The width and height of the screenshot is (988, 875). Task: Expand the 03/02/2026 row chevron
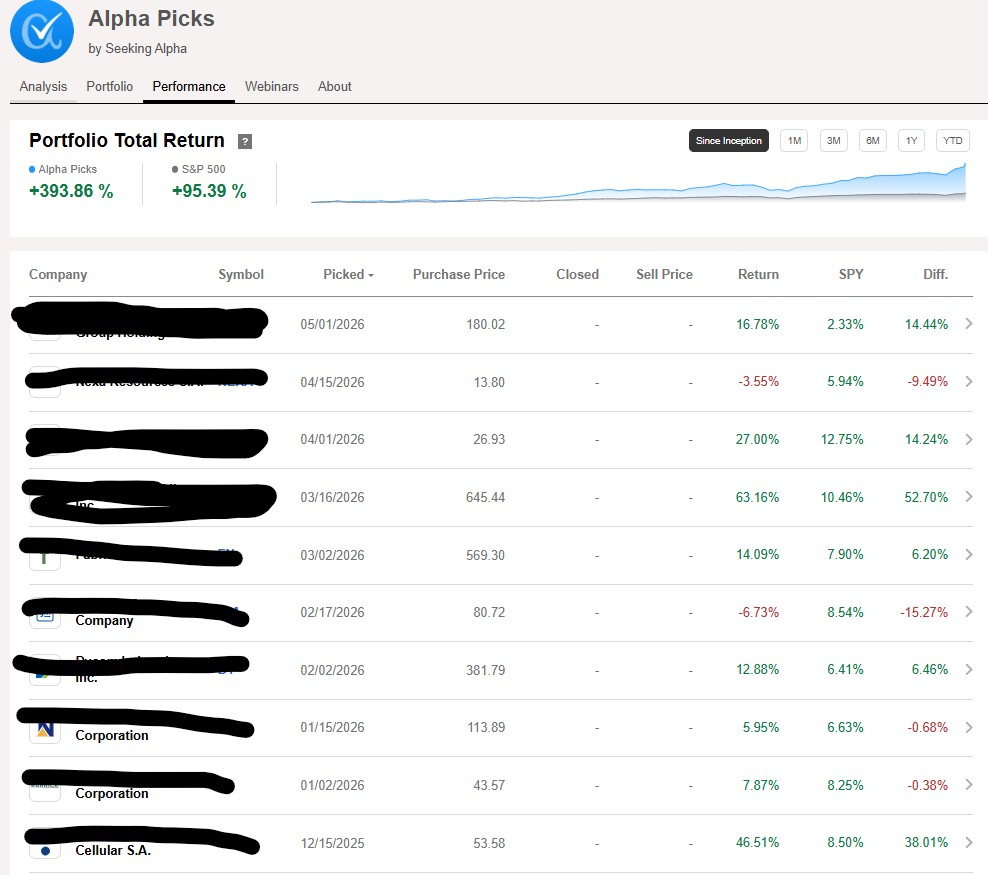click(968, 554)
